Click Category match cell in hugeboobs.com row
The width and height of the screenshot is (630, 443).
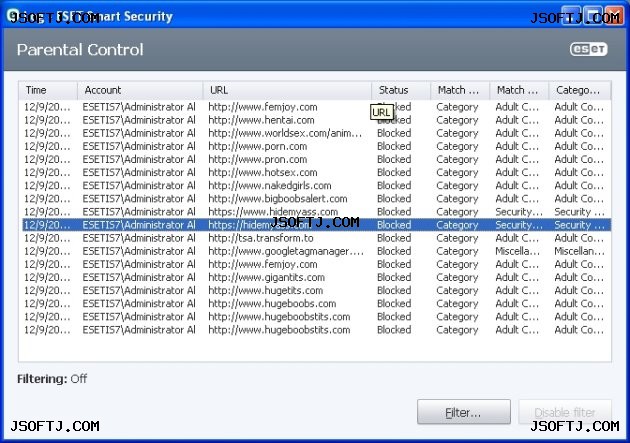point(457,304)
